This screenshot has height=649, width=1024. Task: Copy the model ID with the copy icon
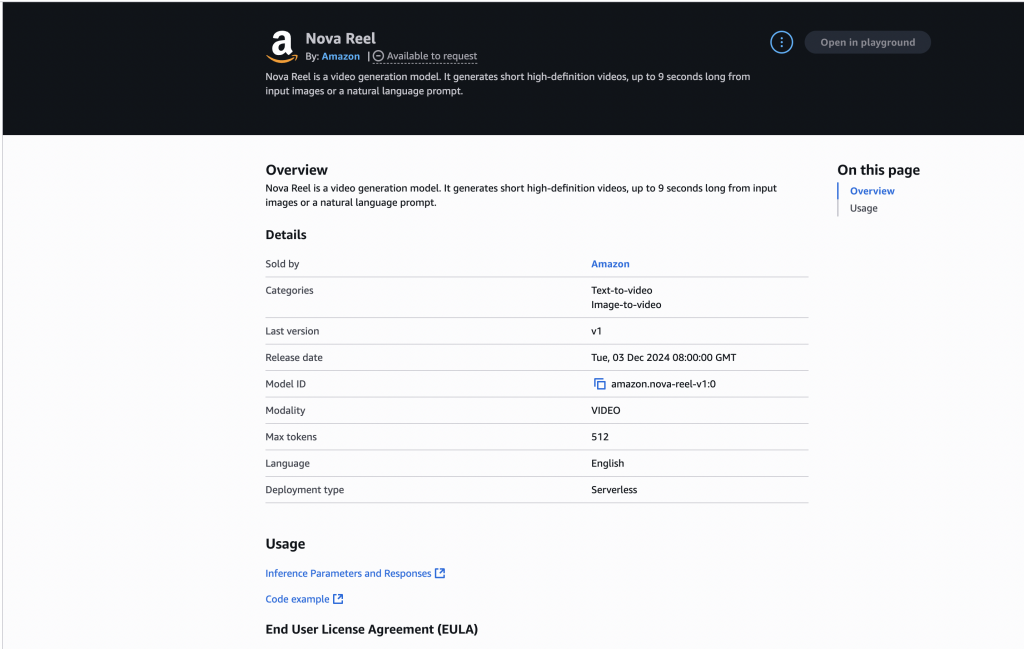[600, 384]
